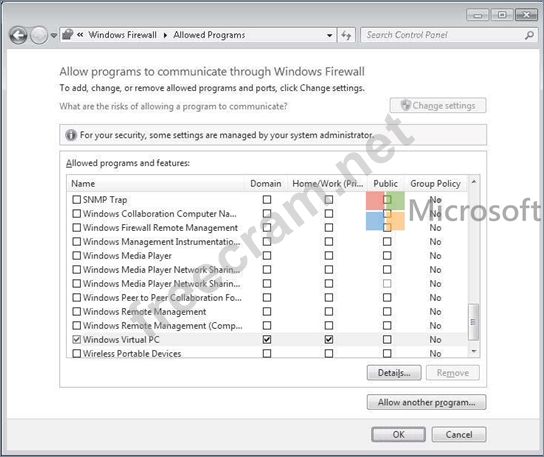Click the Forward navigation arrow
Image resolution: width=544 pixels, height=457 pixels.
39,35
